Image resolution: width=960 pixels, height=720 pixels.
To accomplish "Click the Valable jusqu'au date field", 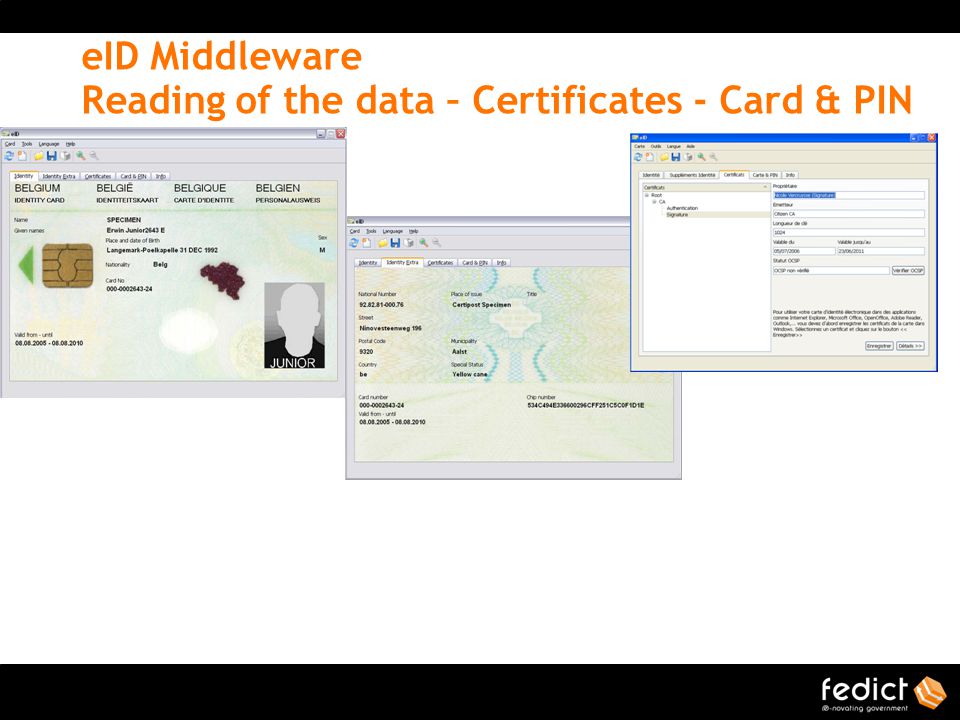I will pyautogui.click(x=881, y=252).
